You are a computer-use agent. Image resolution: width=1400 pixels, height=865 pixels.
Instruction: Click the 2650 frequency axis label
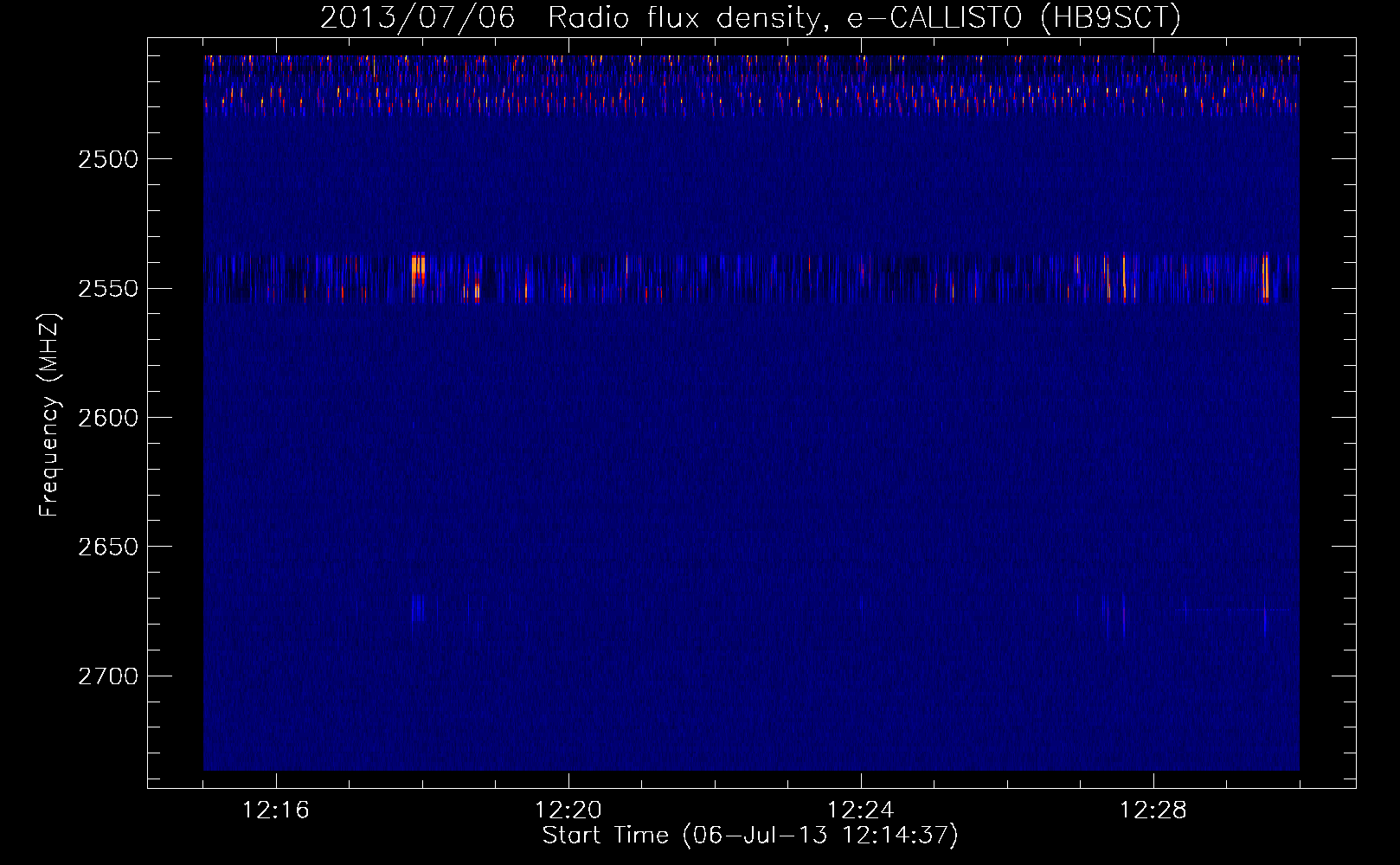pos(108,547)
